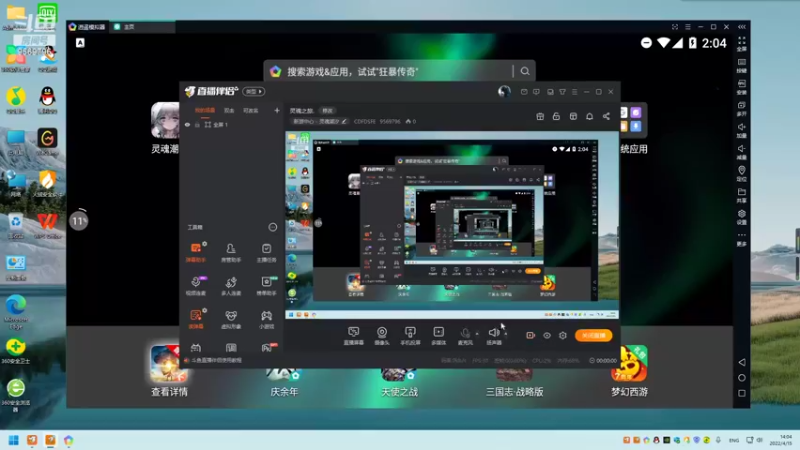Image resolution: width=800 pixels, height=450 pixels.
Task: Open the 小游戏 gamepad tool
Action: (266, 319)
